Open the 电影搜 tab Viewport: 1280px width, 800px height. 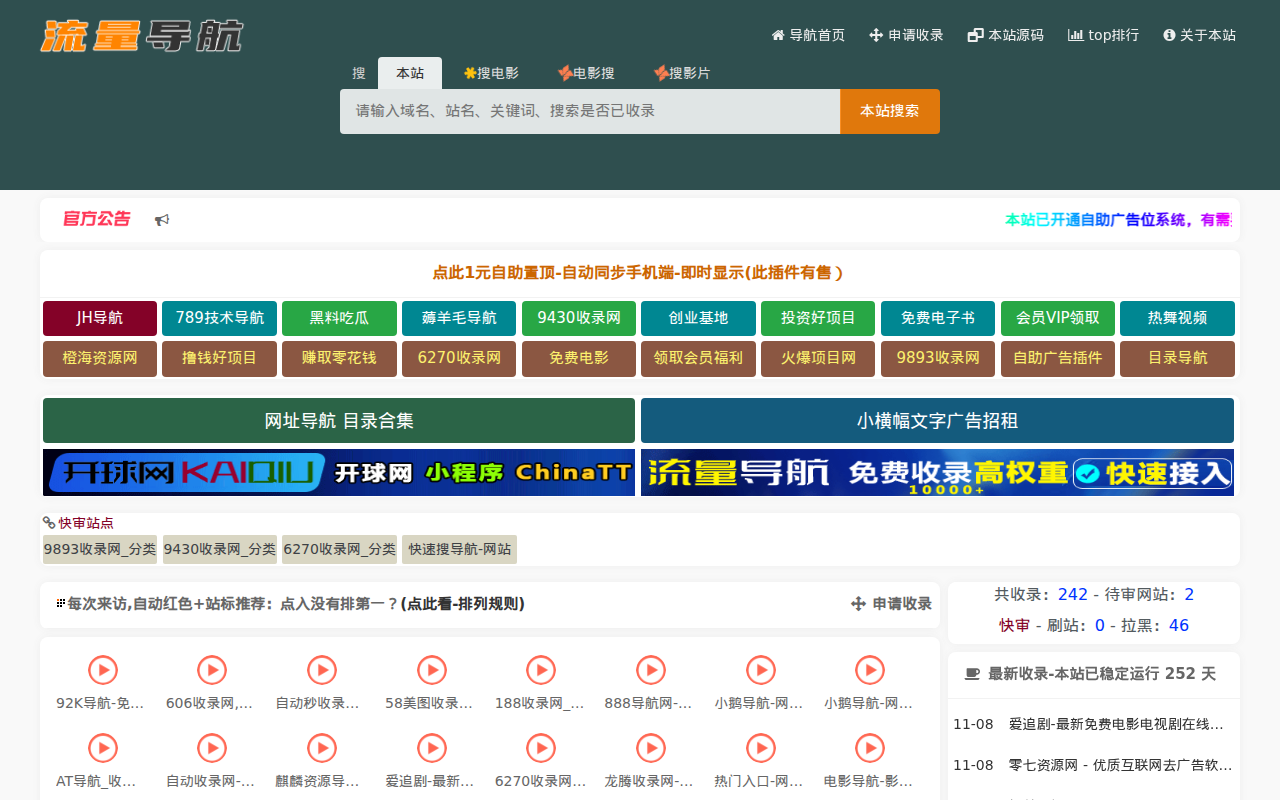(x=587, y=71)
